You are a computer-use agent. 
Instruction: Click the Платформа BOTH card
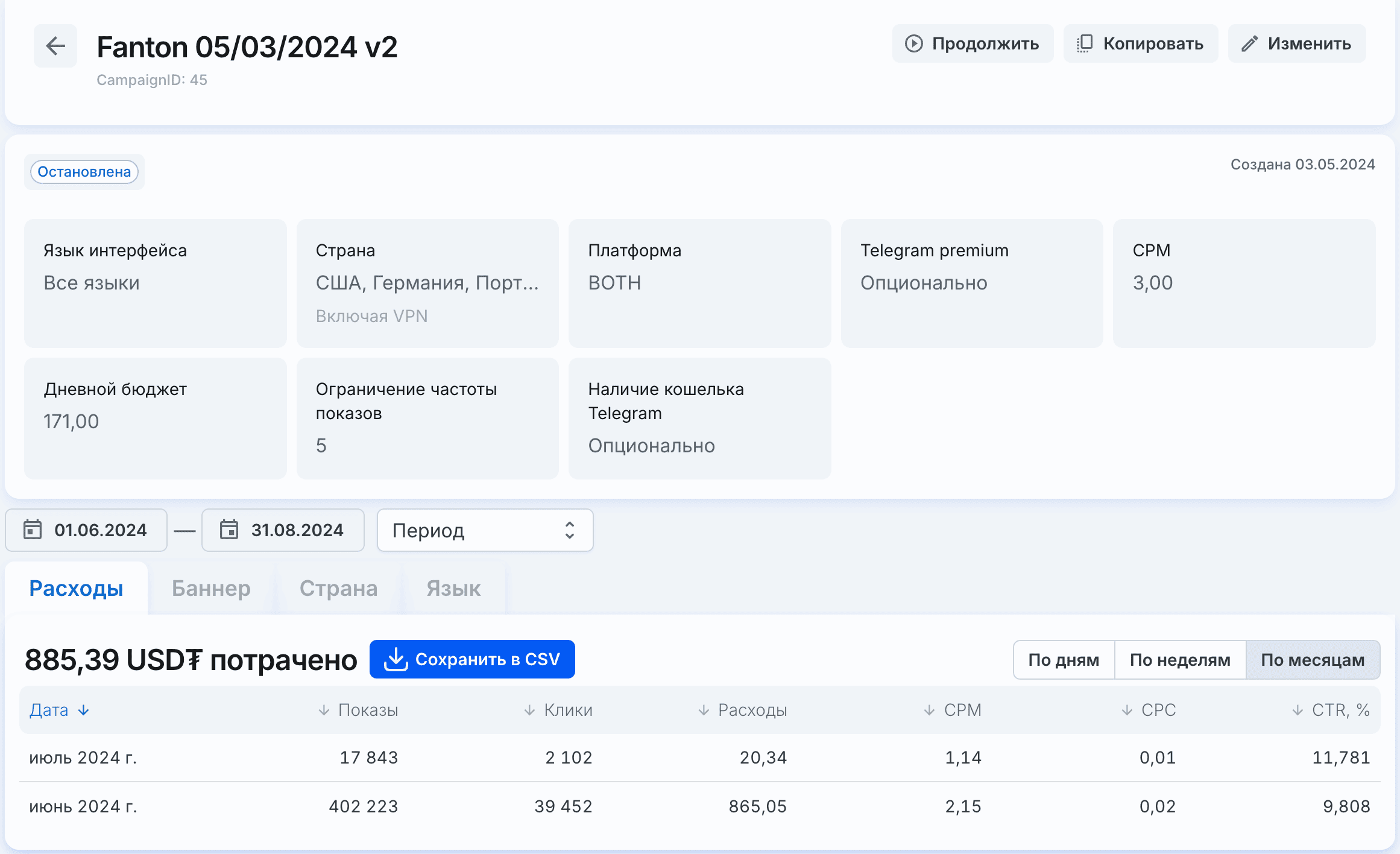click(x=700, y=283)
